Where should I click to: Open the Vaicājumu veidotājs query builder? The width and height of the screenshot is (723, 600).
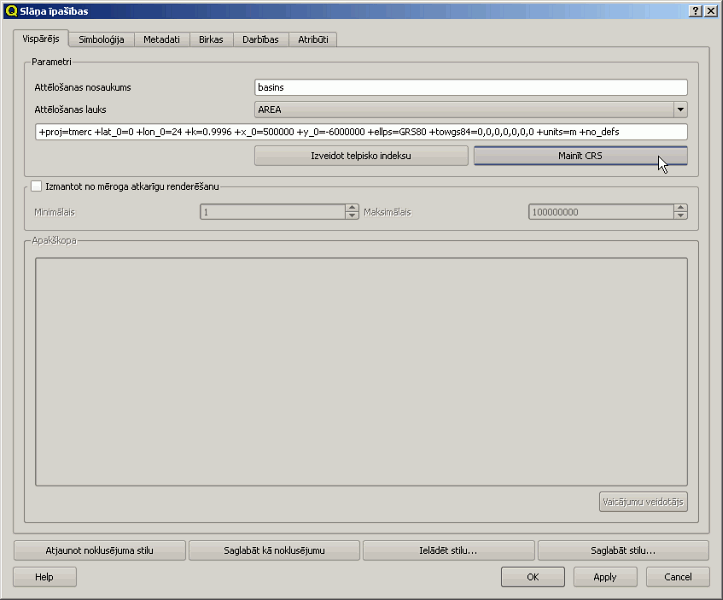click(x=643, y=502)
